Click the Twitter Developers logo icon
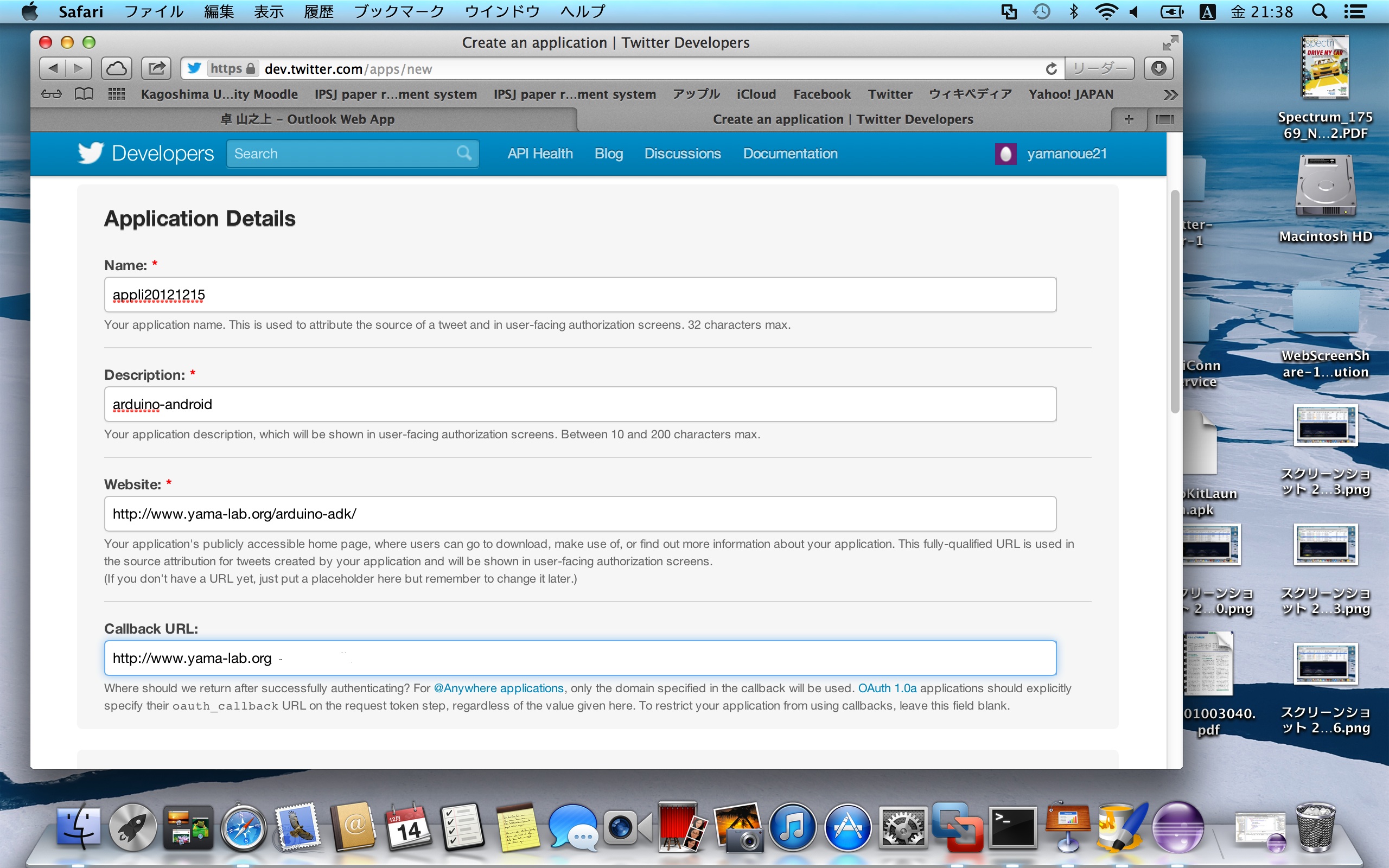Screen dimensions: 1389x868 click(x=91, y=153)
